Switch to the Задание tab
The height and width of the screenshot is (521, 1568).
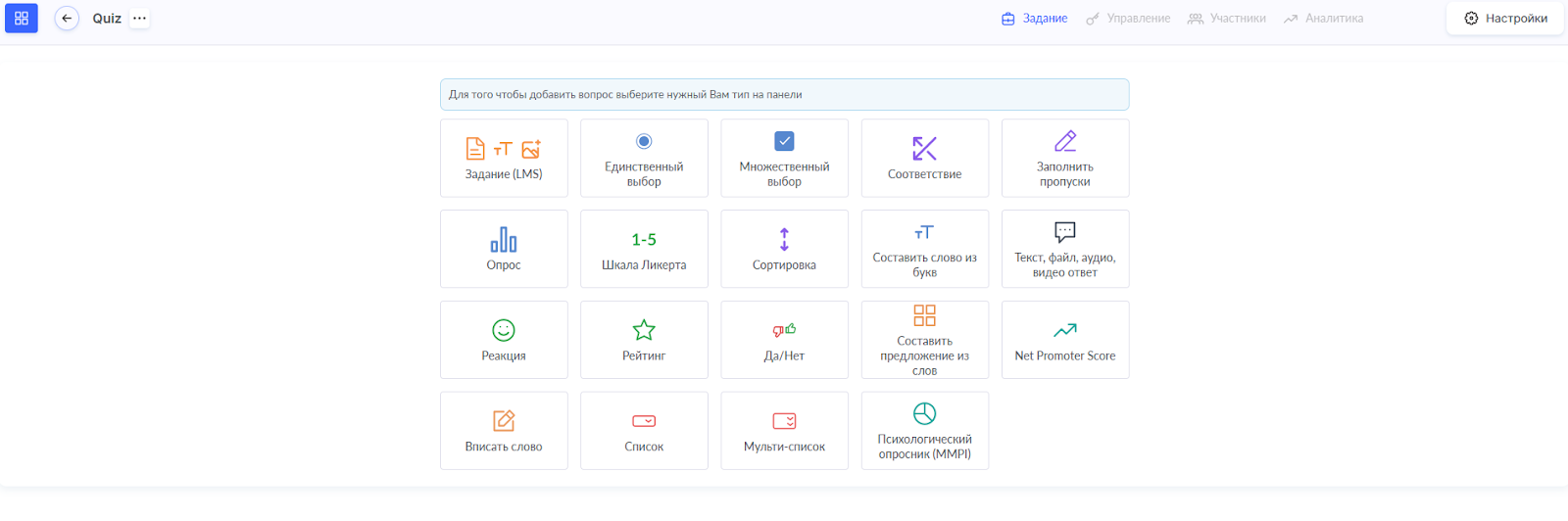pyautogui.click(x=1034, y=19)
